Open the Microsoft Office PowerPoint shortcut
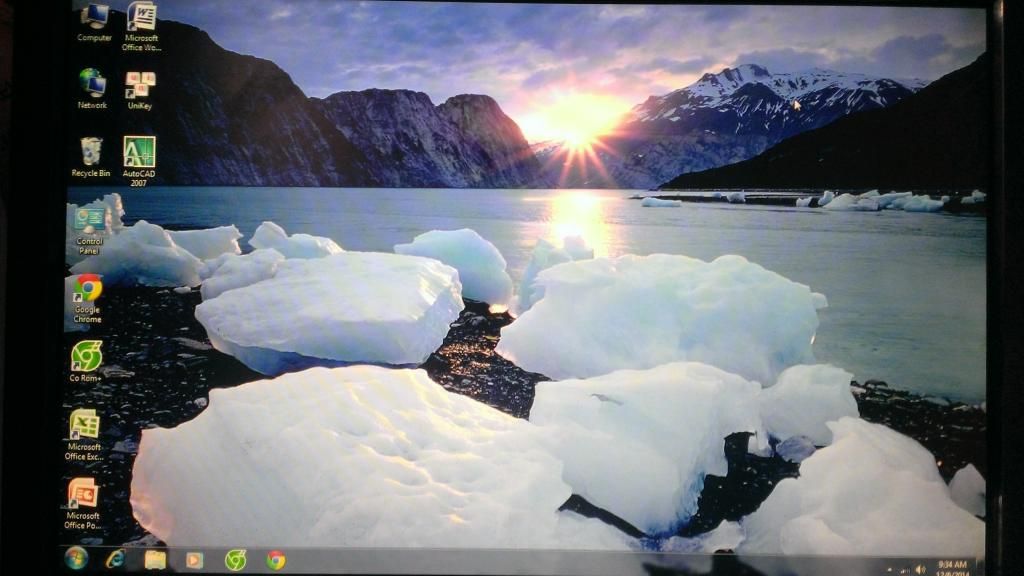1024x576 pixels. click(82, 494)
